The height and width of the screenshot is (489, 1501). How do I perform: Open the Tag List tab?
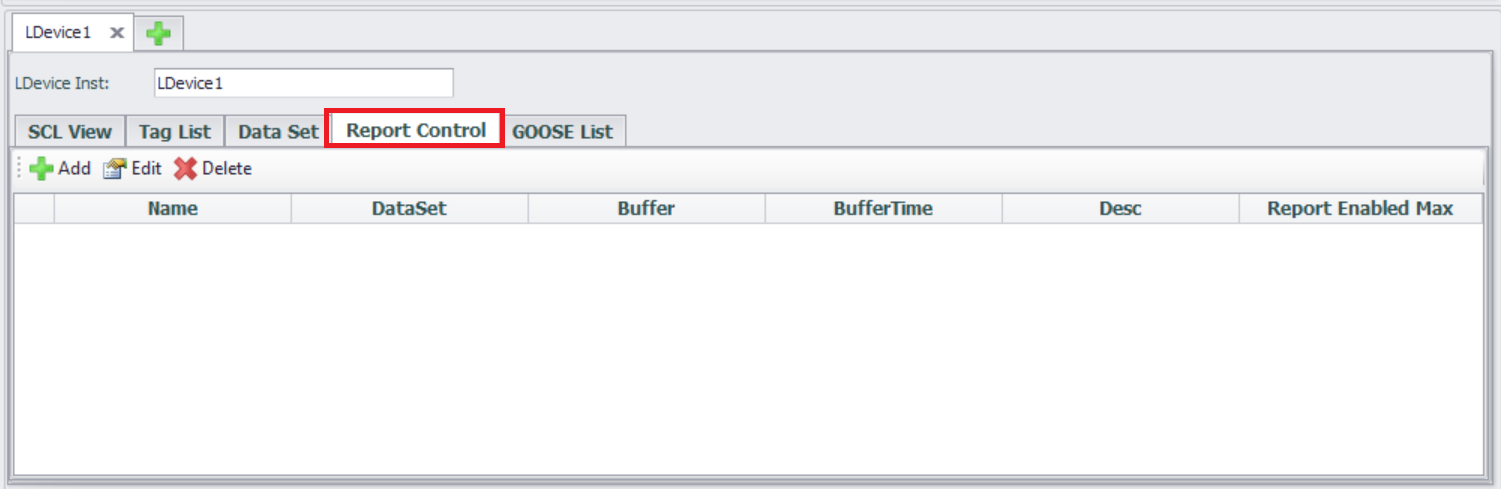point(175,132)
